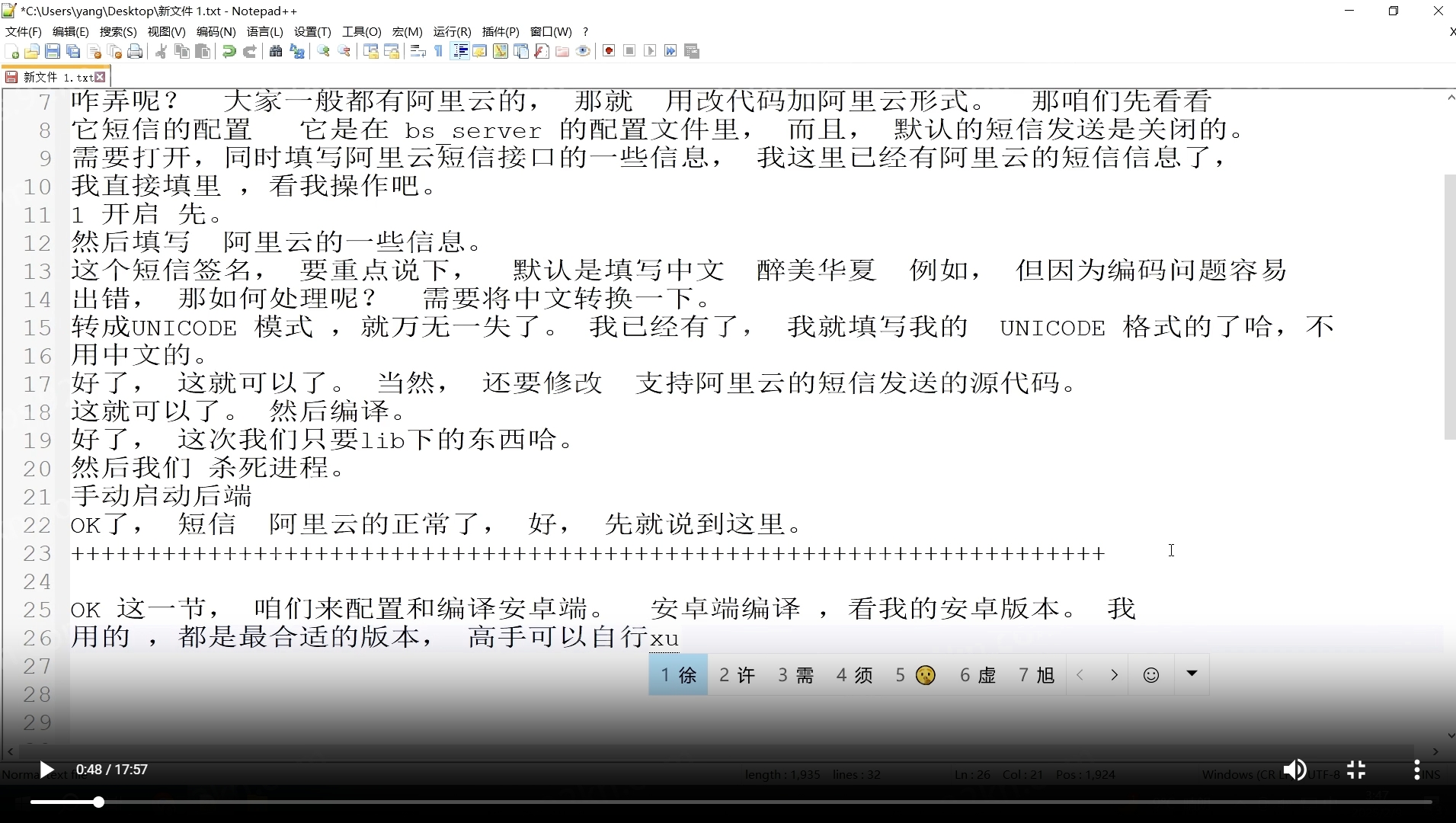Image resolution: width=1456 pixels, height=823 pixels.
Task: Open the Function List icon
Action: coord(542,51)
